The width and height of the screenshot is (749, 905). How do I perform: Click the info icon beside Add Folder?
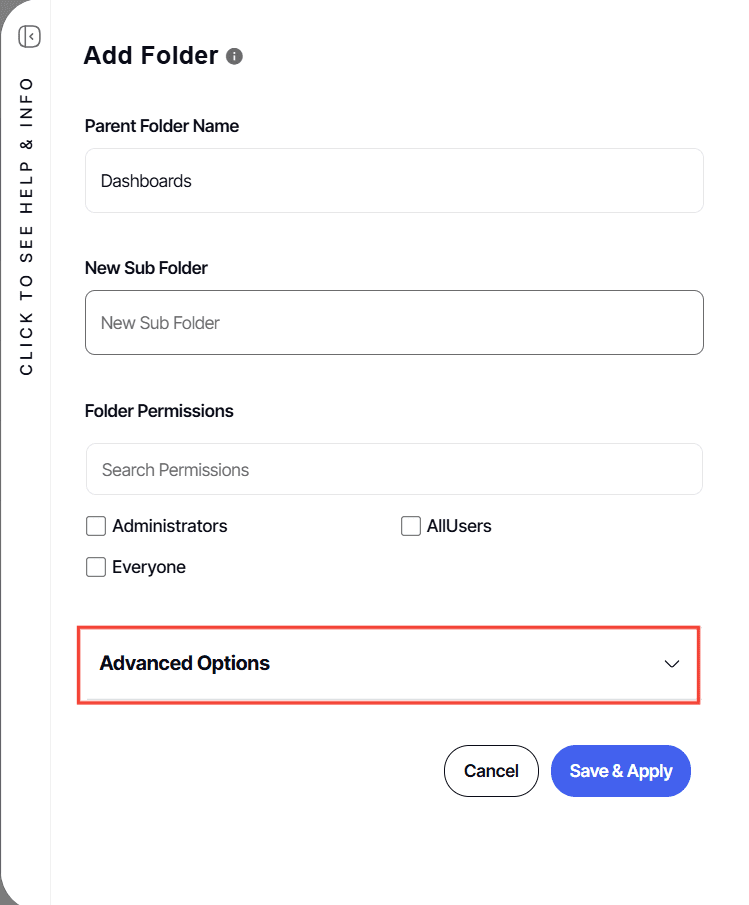[x=235, y=56]
